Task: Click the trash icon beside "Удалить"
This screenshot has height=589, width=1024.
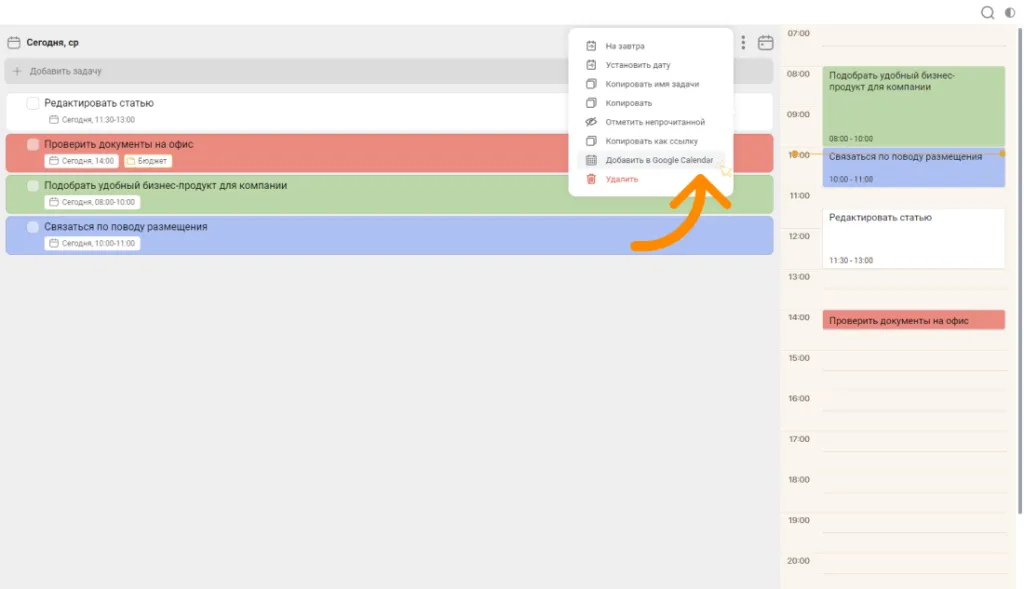Action: coord(589,178)
